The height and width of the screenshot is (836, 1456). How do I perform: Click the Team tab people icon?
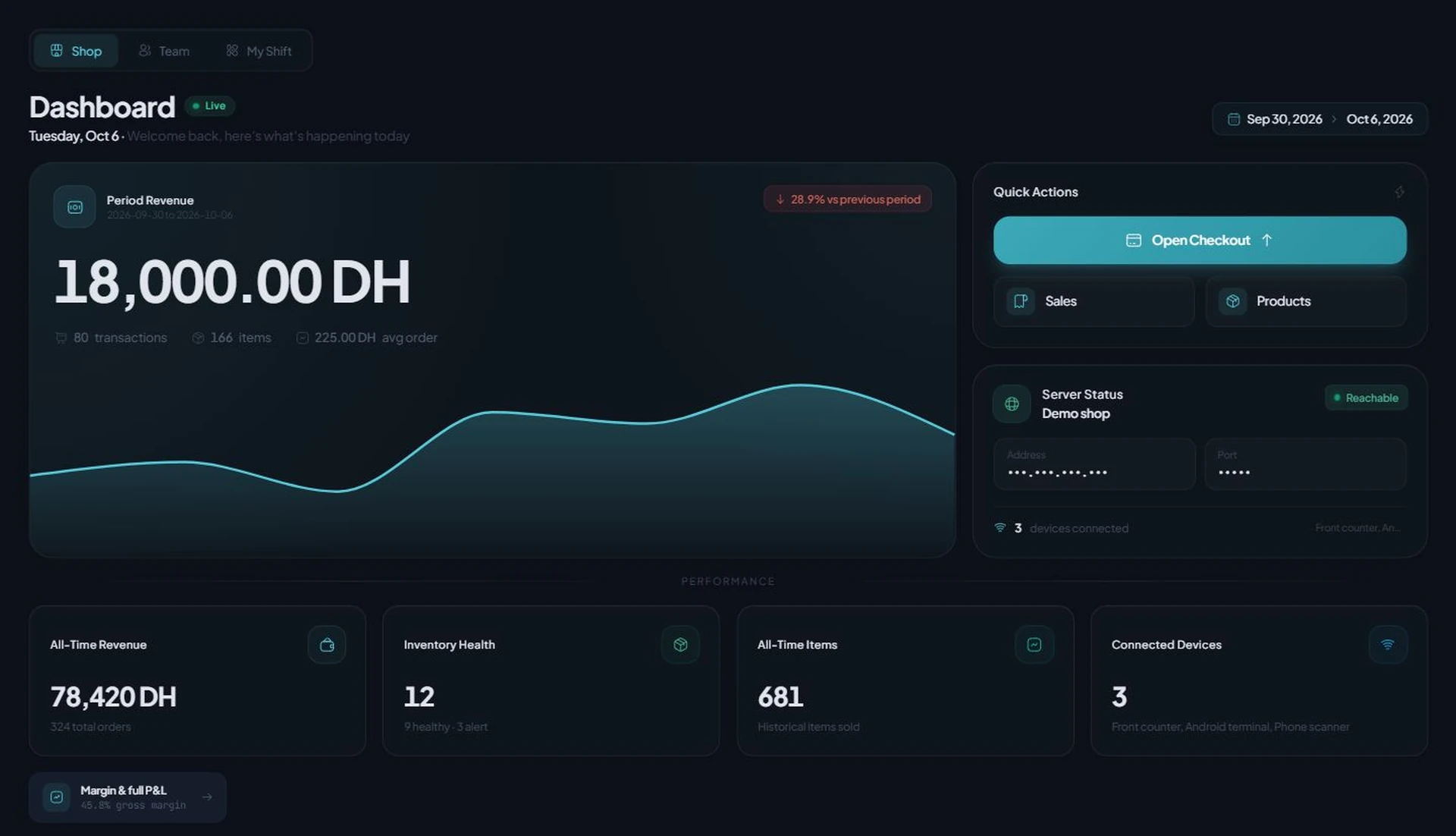144,51
